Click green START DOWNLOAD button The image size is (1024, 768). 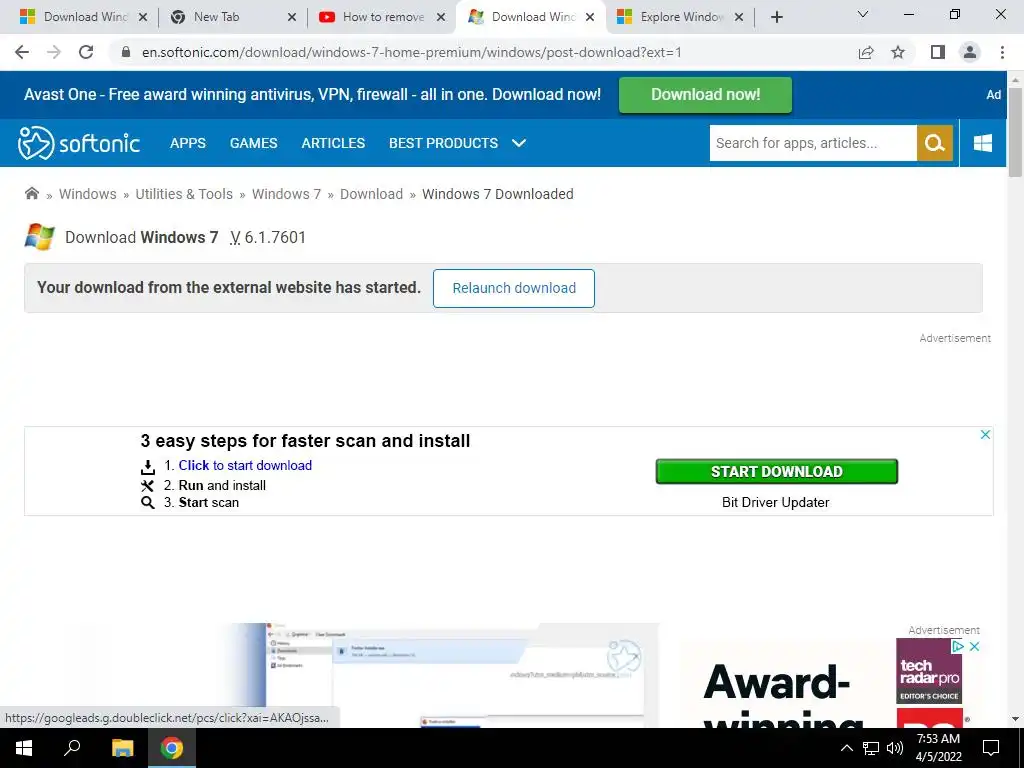[776, 472]
